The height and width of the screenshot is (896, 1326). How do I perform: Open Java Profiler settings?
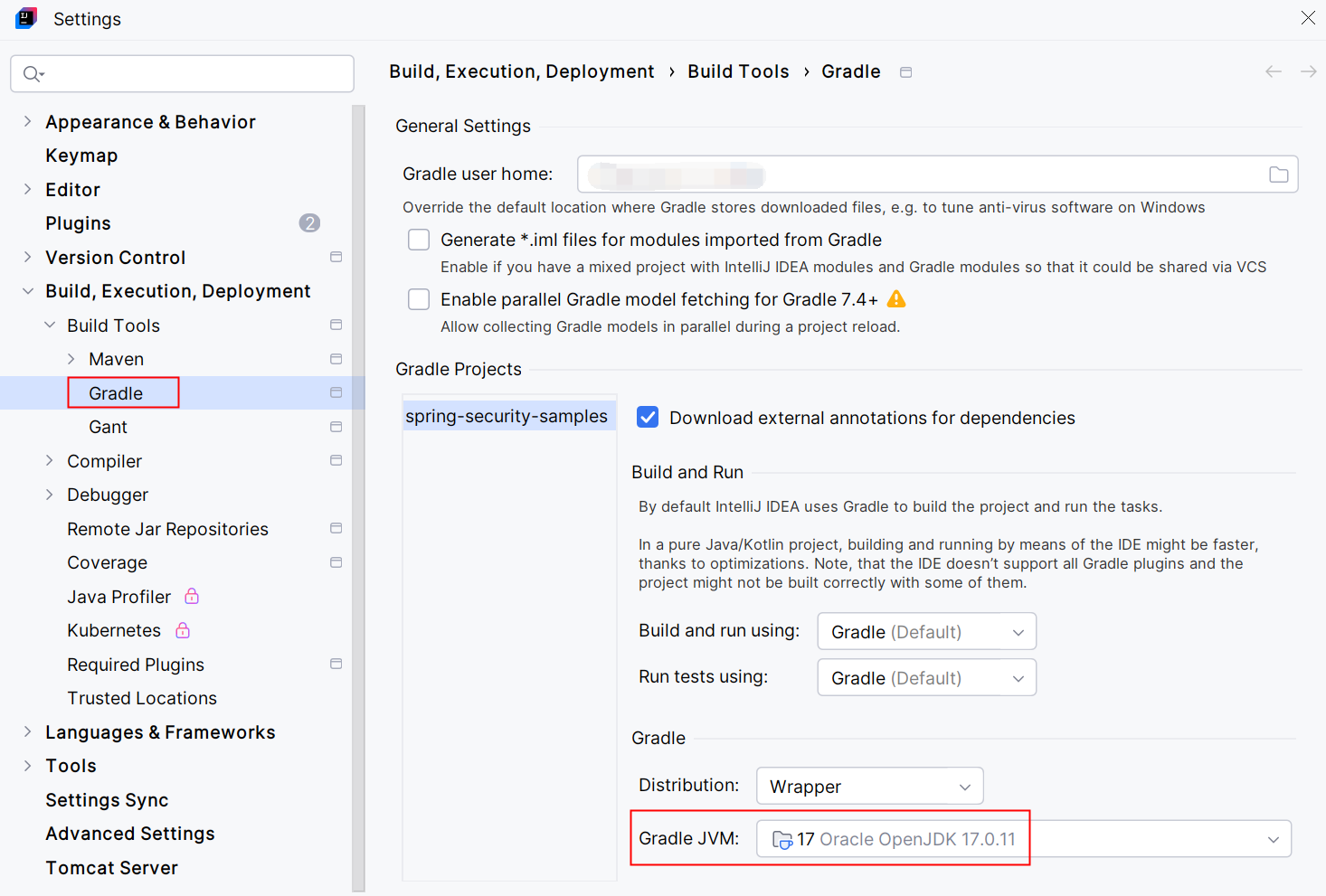[x=118, y=597]
